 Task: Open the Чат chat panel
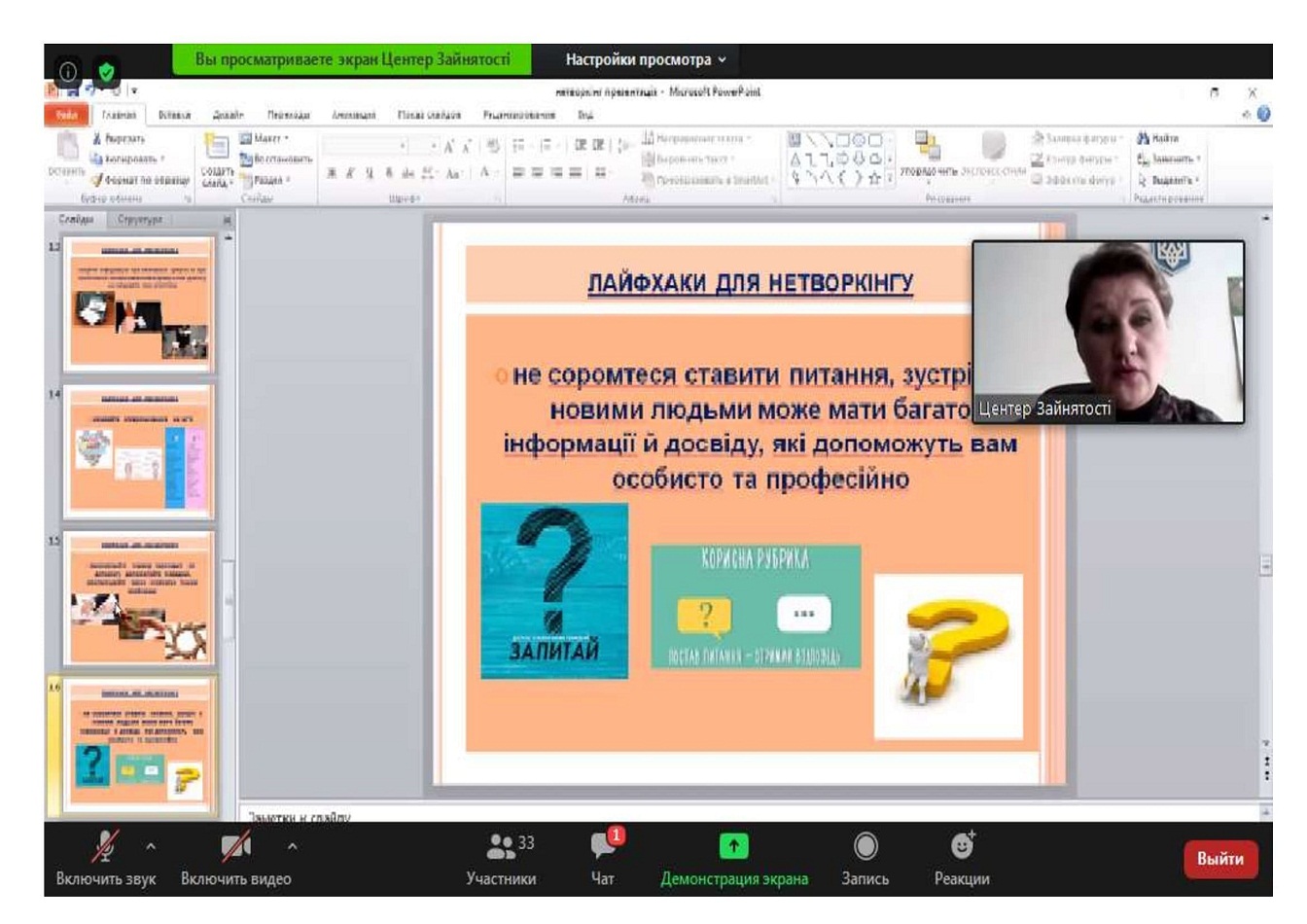[x=603, y=858]
